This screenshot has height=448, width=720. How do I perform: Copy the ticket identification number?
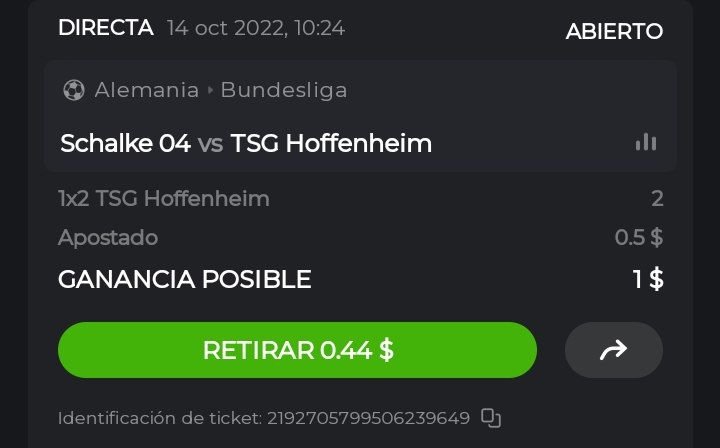click(490, 418)
